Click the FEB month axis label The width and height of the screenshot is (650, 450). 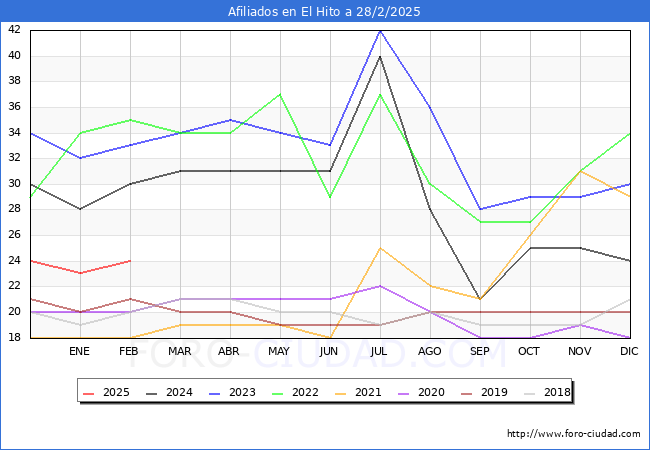(129, 351)
